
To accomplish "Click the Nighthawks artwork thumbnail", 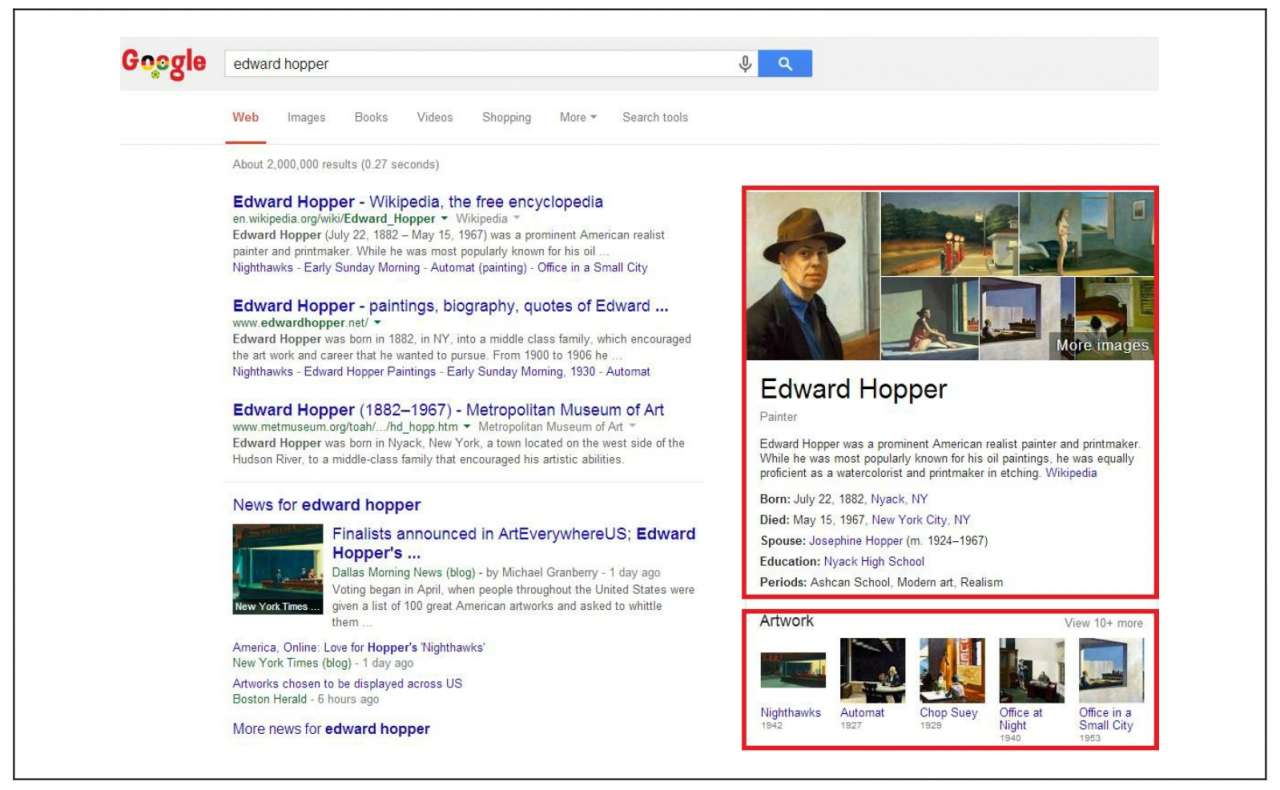I will [793, 670].
